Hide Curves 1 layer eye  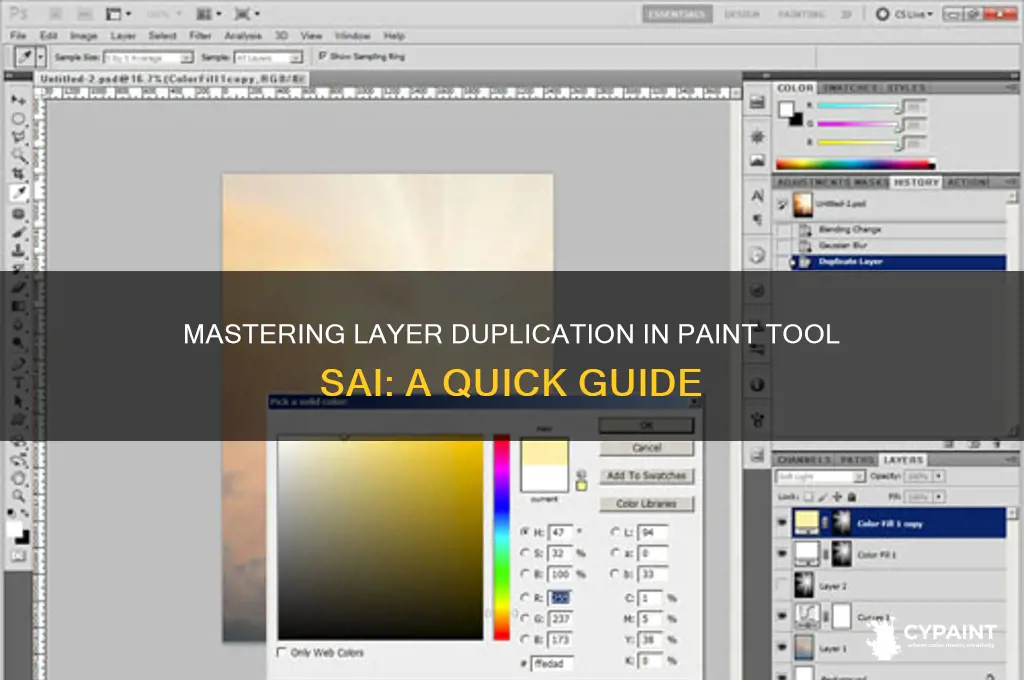782,616
